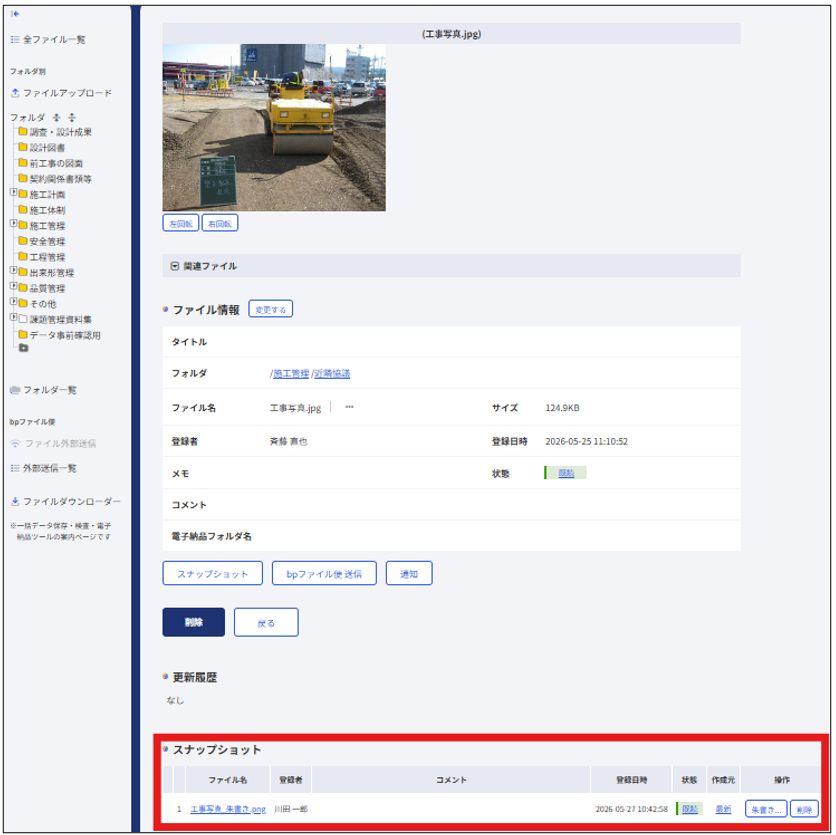Click 朱書き... button in snapshot row
Viewport: 836px width, 835px height.
(x=766, y=809)
